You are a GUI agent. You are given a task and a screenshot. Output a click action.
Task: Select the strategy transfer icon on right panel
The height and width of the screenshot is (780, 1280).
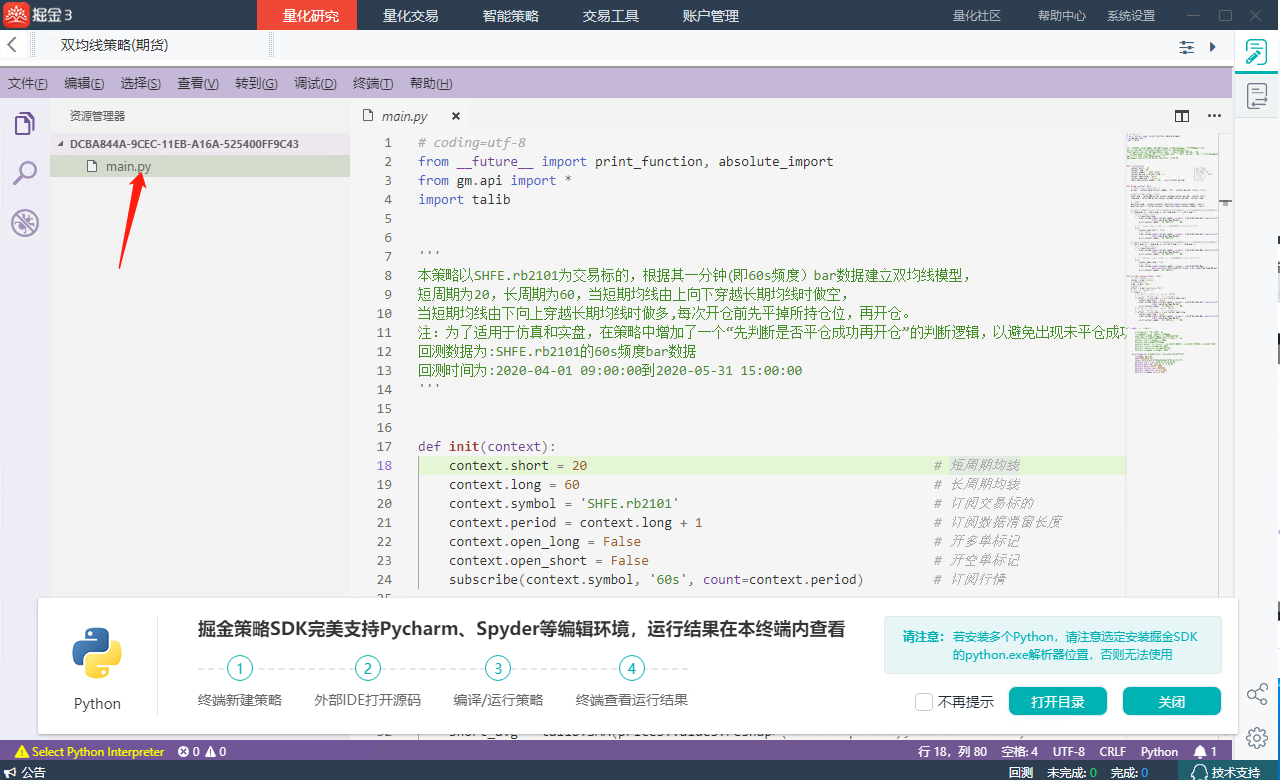point(1257,96)
